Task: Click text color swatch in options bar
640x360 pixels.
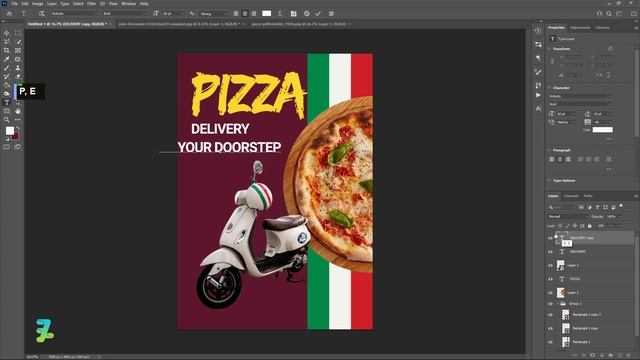Action: click(267, 13)
